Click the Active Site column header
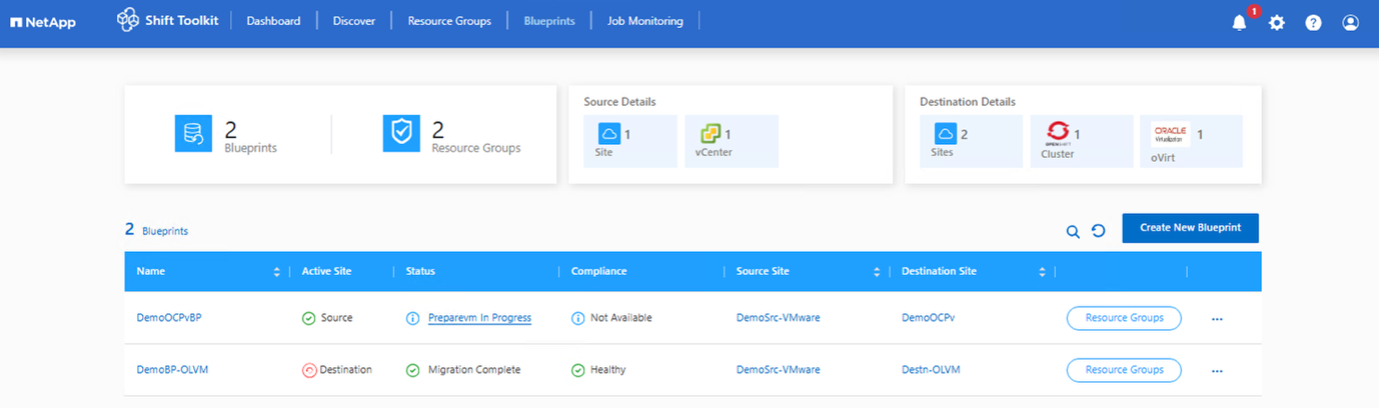Viewport: 1384px width, 412px height. [x=328, y=272]
